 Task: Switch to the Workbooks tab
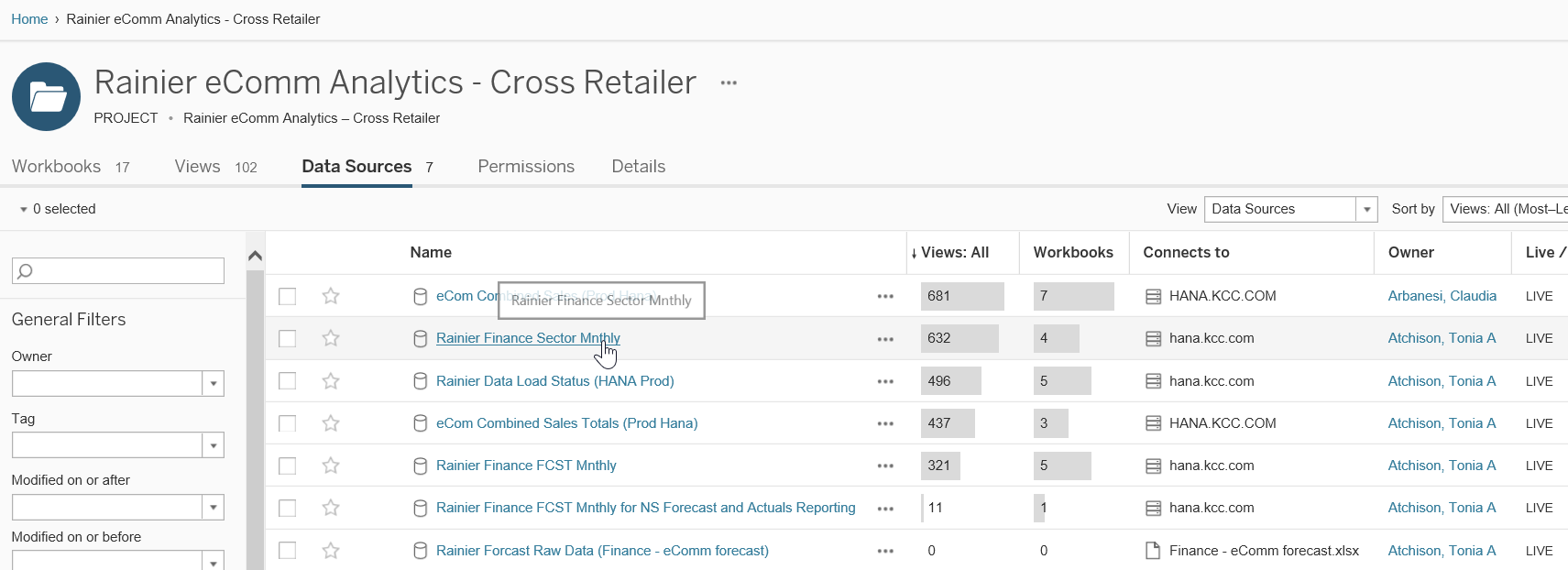click(x=56, y=167)
